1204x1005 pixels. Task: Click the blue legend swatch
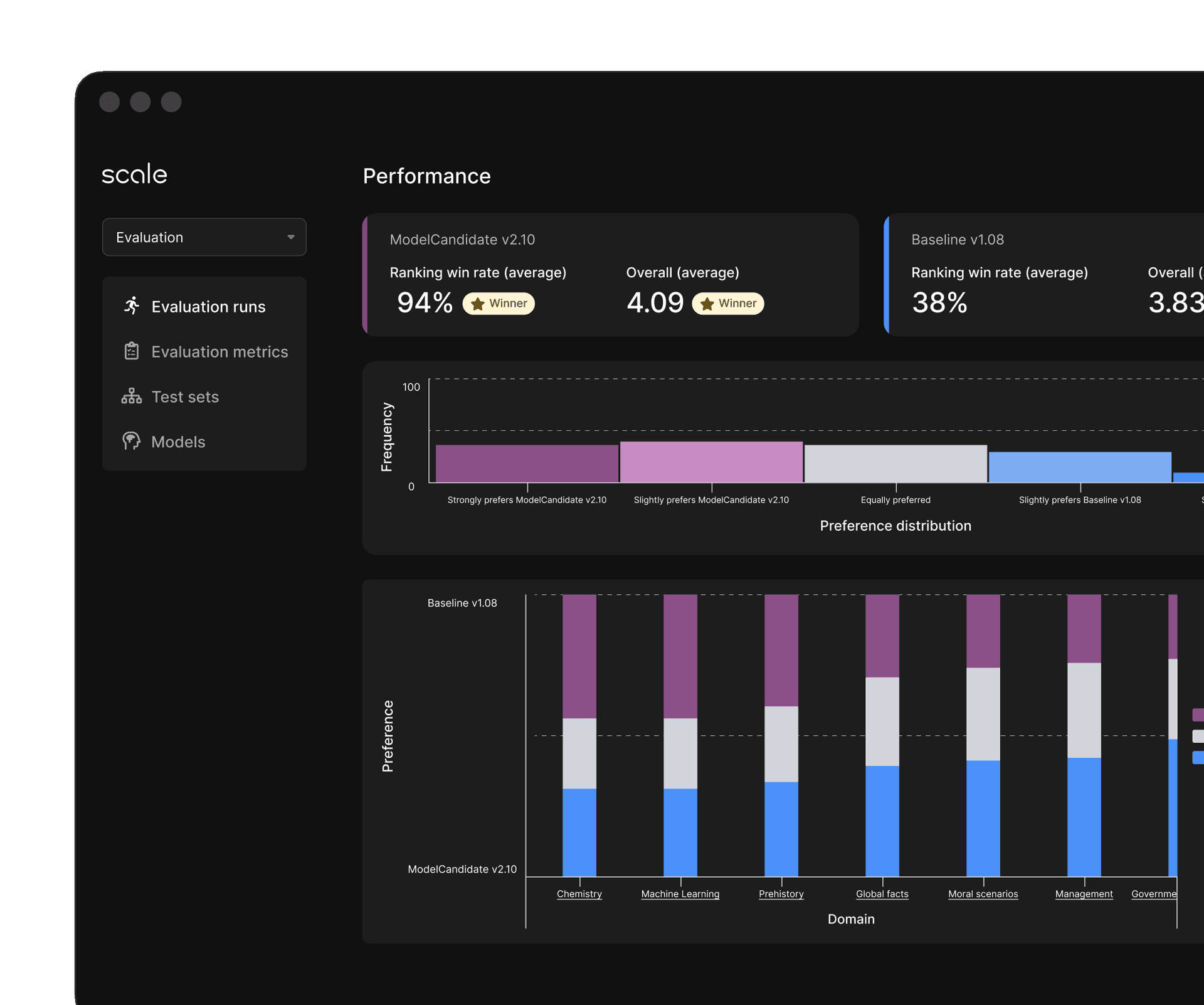coord(1198,757)
